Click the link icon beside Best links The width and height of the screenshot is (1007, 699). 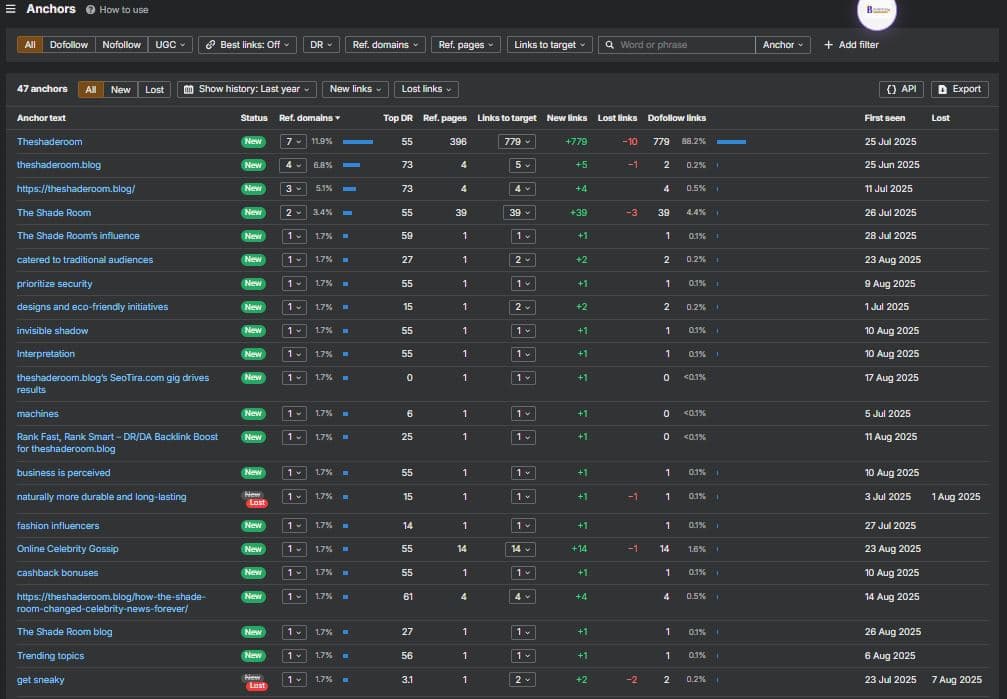pos(210,45)
